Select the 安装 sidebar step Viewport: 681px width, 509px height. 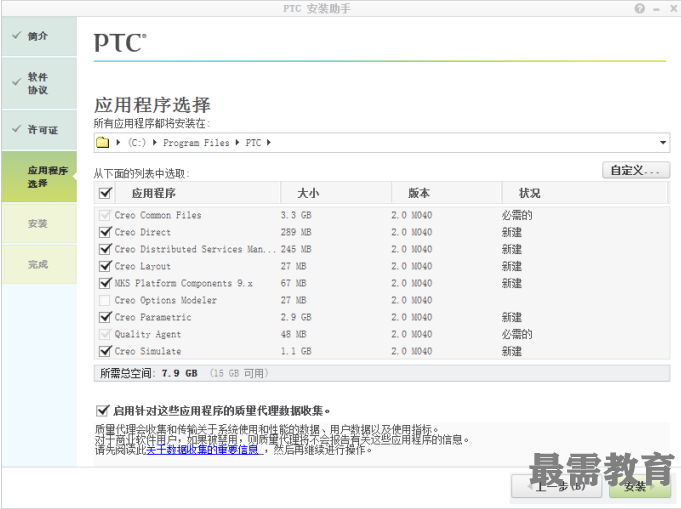point(39,224)
